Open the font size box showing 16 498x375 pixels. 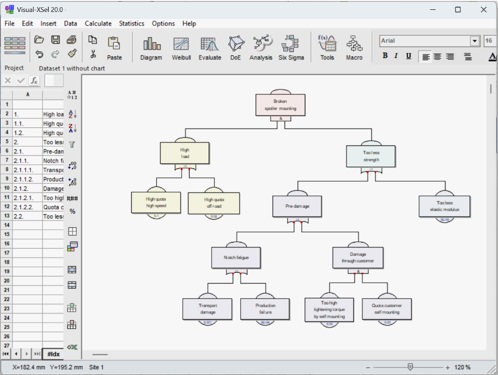(489, 41)
